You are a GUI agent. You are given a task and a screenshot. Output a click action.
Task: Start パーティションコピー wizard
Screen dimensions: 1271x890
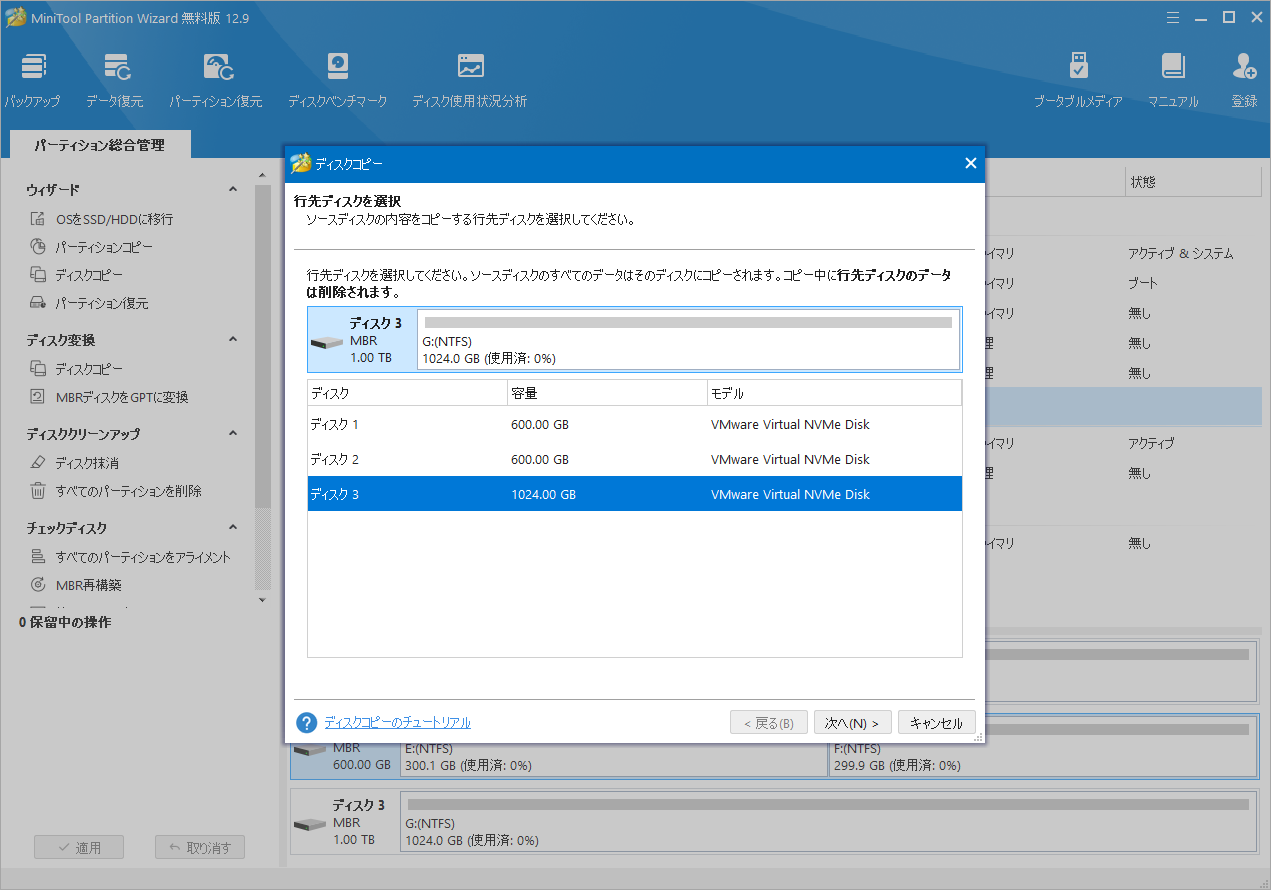[91, 247]
